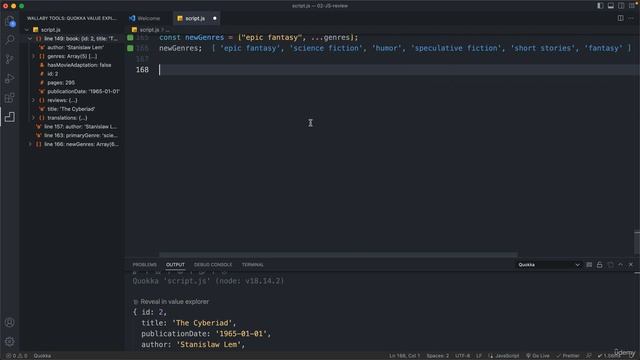Select the author 'Stanislaw Lem' row
The width and height of the screenshot is (640, 360).
point(72,47)
